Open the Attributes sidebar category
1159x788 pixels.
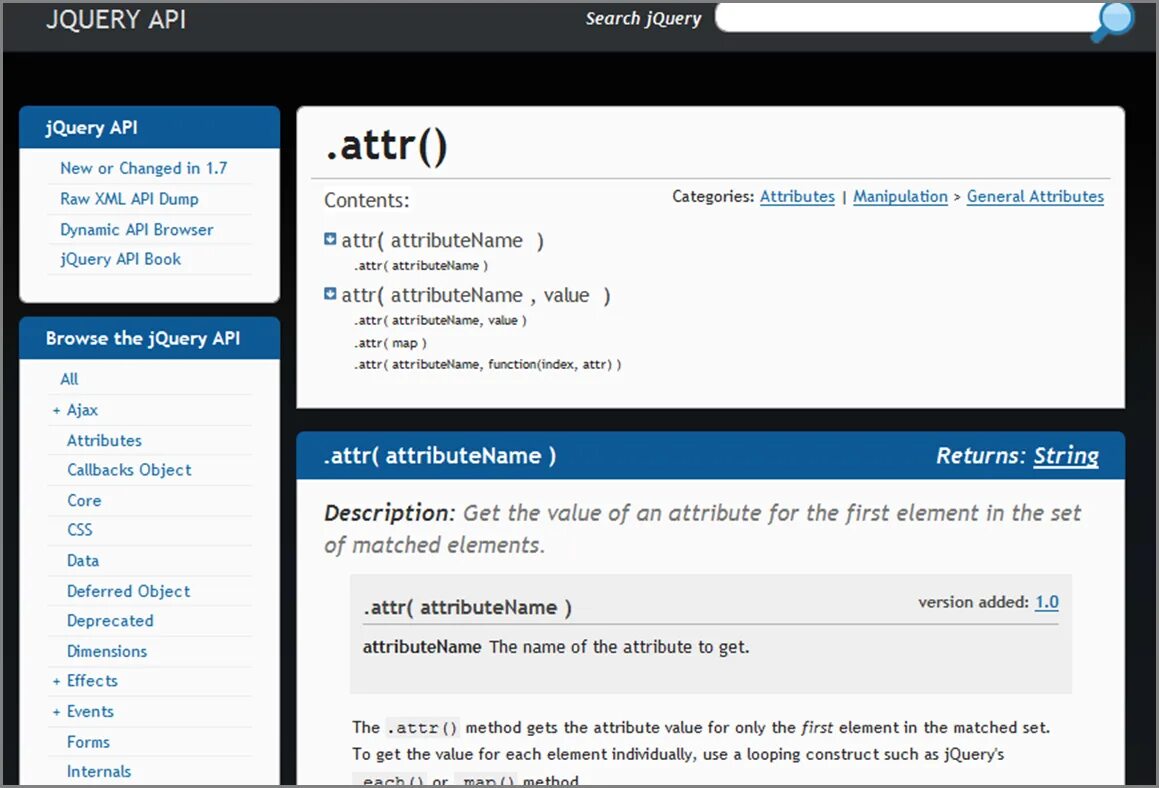pyautogui.click(x=104, y=441)
